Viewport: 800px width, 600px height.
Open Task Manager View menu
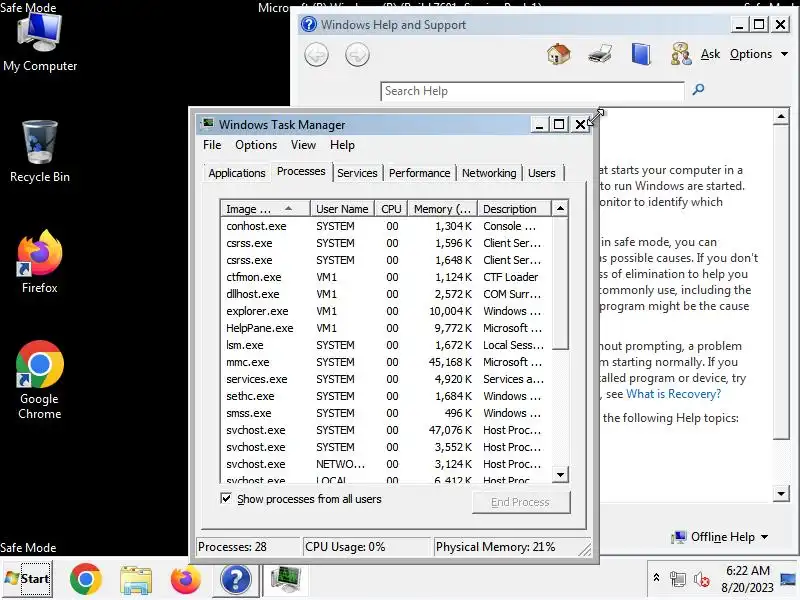coord(303,145)
